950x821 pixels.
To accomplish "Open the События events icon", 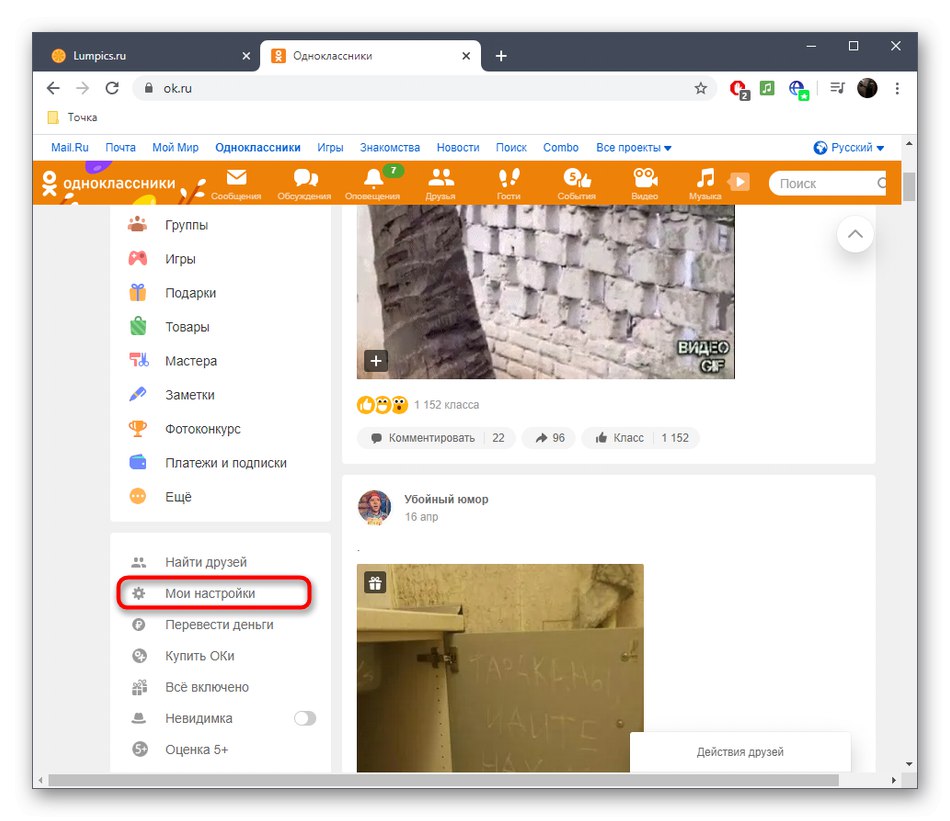I will (576, 184).
